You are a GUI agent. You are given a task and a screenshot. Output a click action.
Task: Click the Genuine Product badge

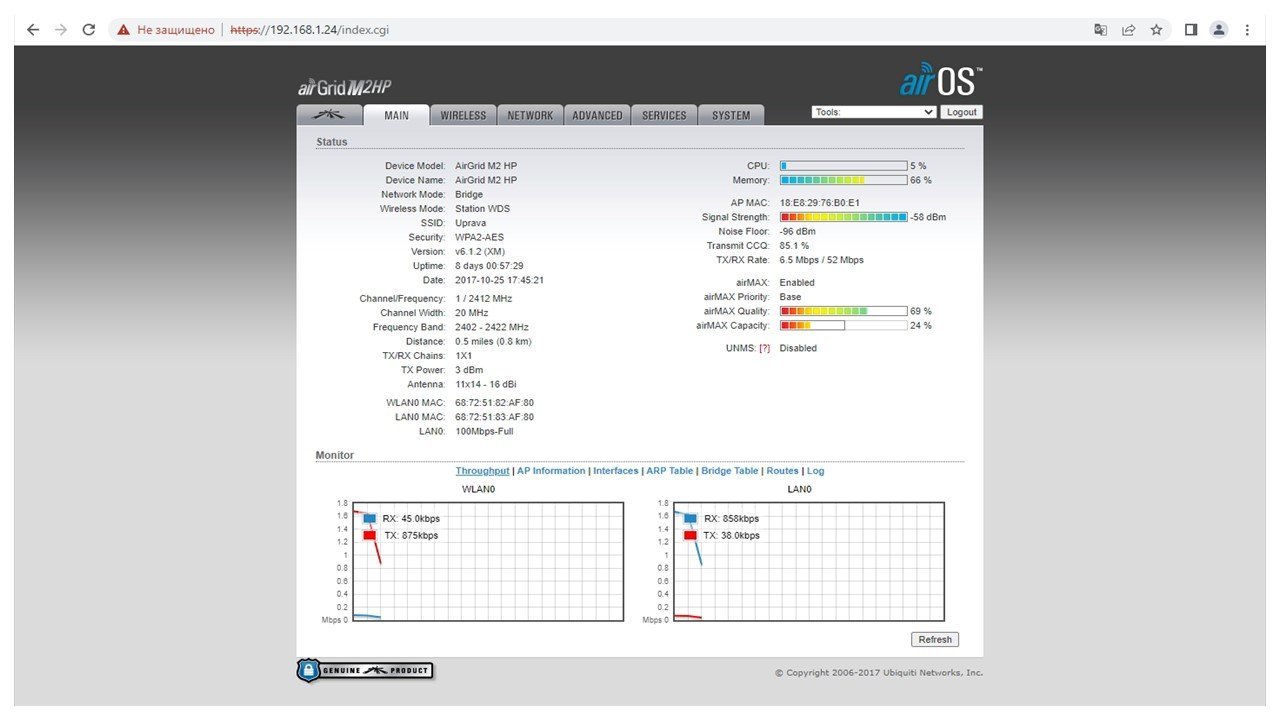(365, 670)
